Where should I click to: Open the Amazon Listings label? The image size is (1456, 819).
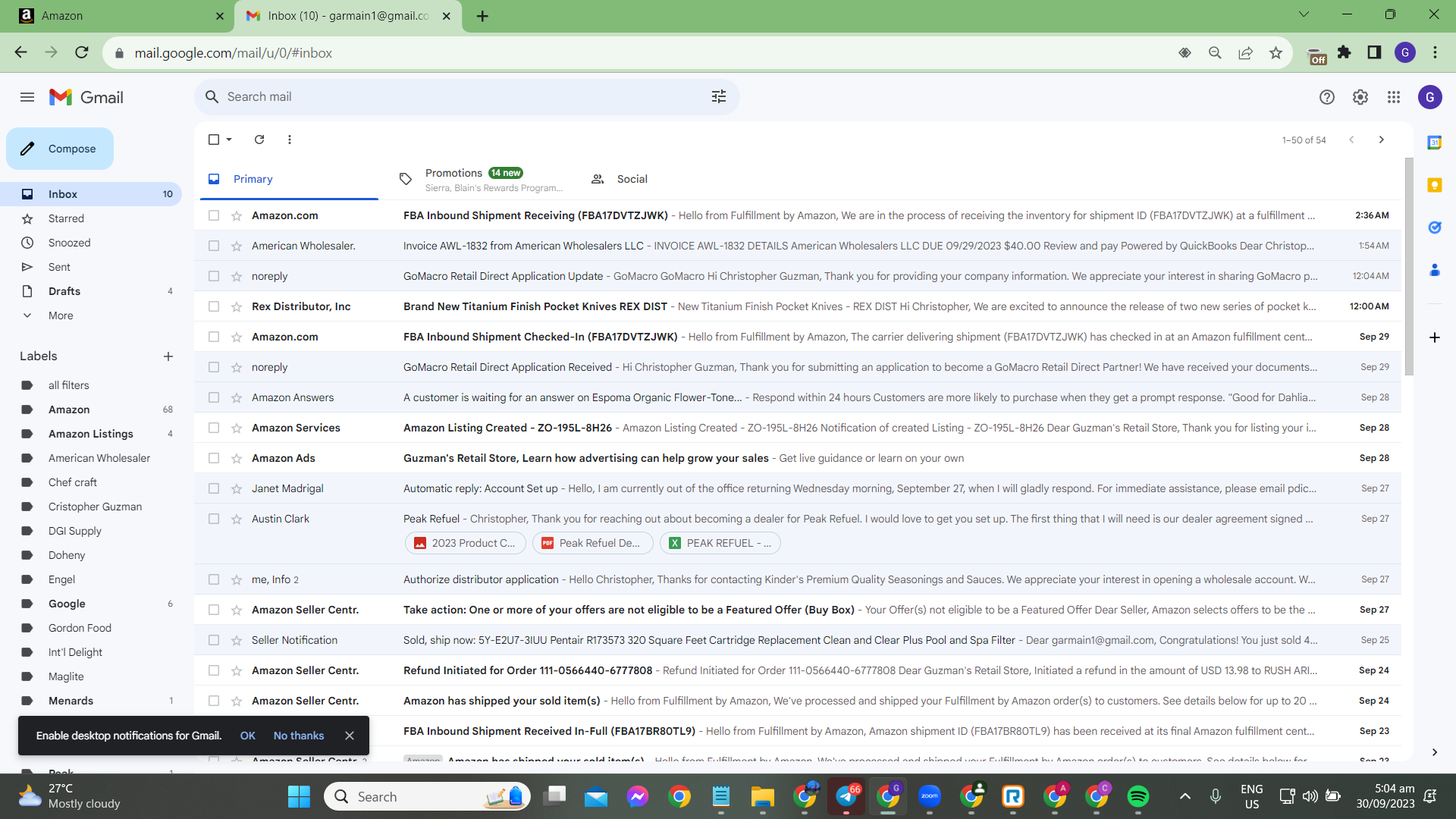91,434
